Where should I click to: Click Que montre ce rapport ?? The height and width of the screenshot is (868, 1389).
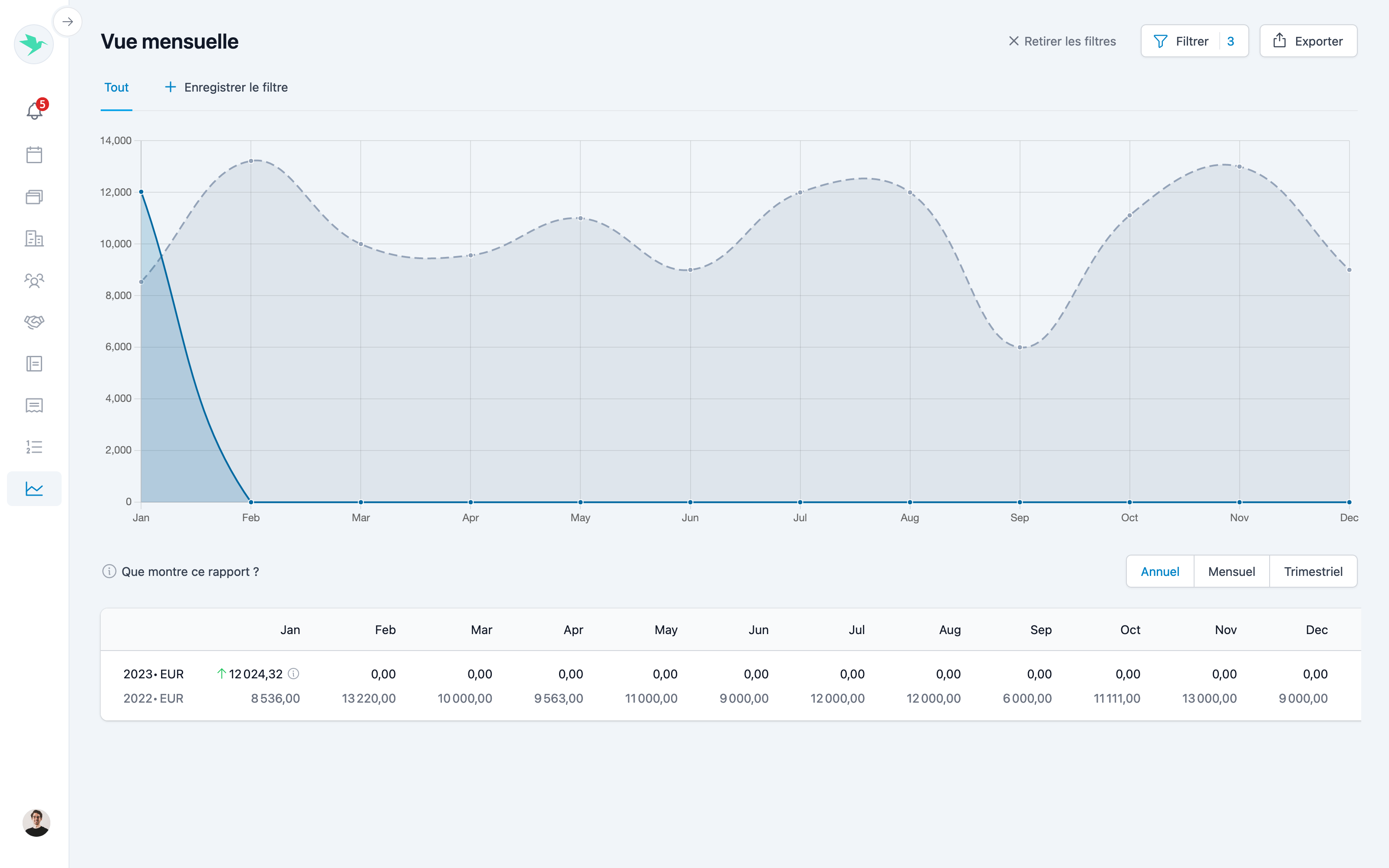click(190, 571)
